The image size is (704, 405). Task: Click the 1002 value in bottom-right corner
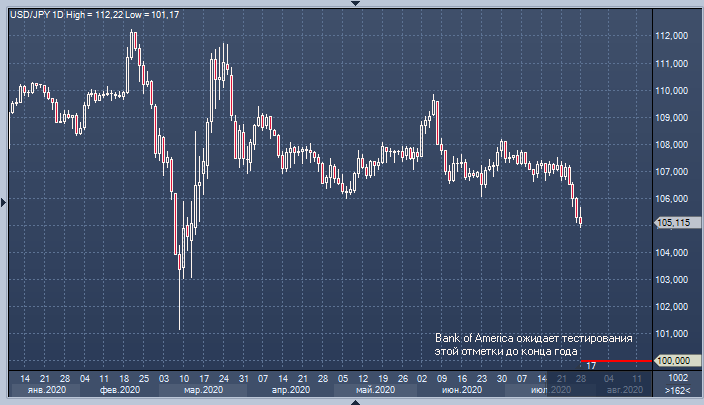coord(676,379)
